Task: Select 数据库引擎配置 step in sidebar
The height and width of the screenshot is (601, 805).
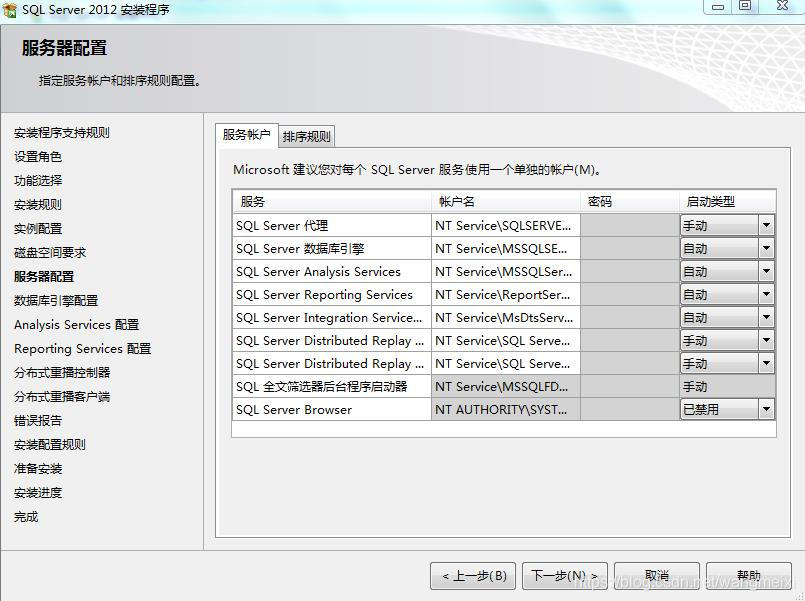Action: [56, 300]
